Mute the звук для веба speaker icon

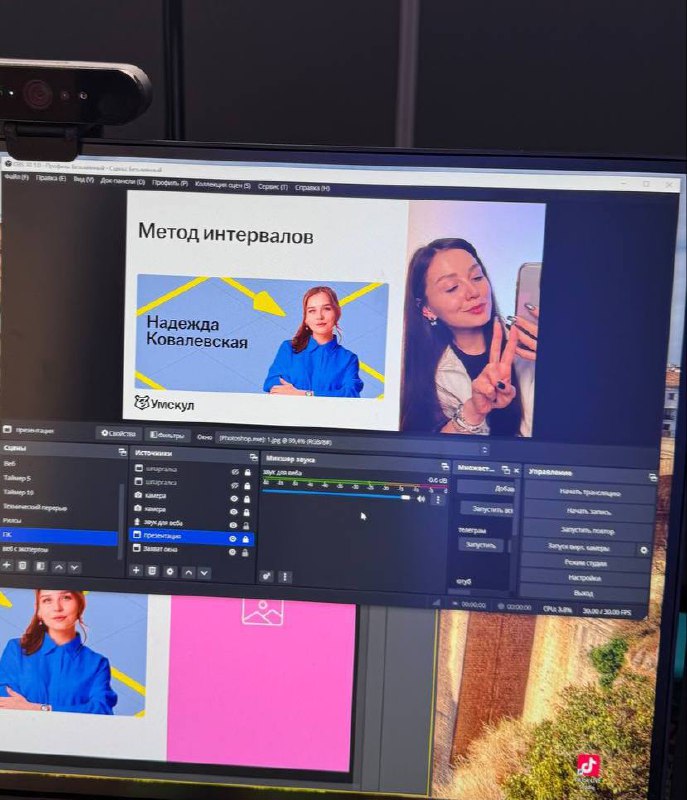tap(421, 498)
